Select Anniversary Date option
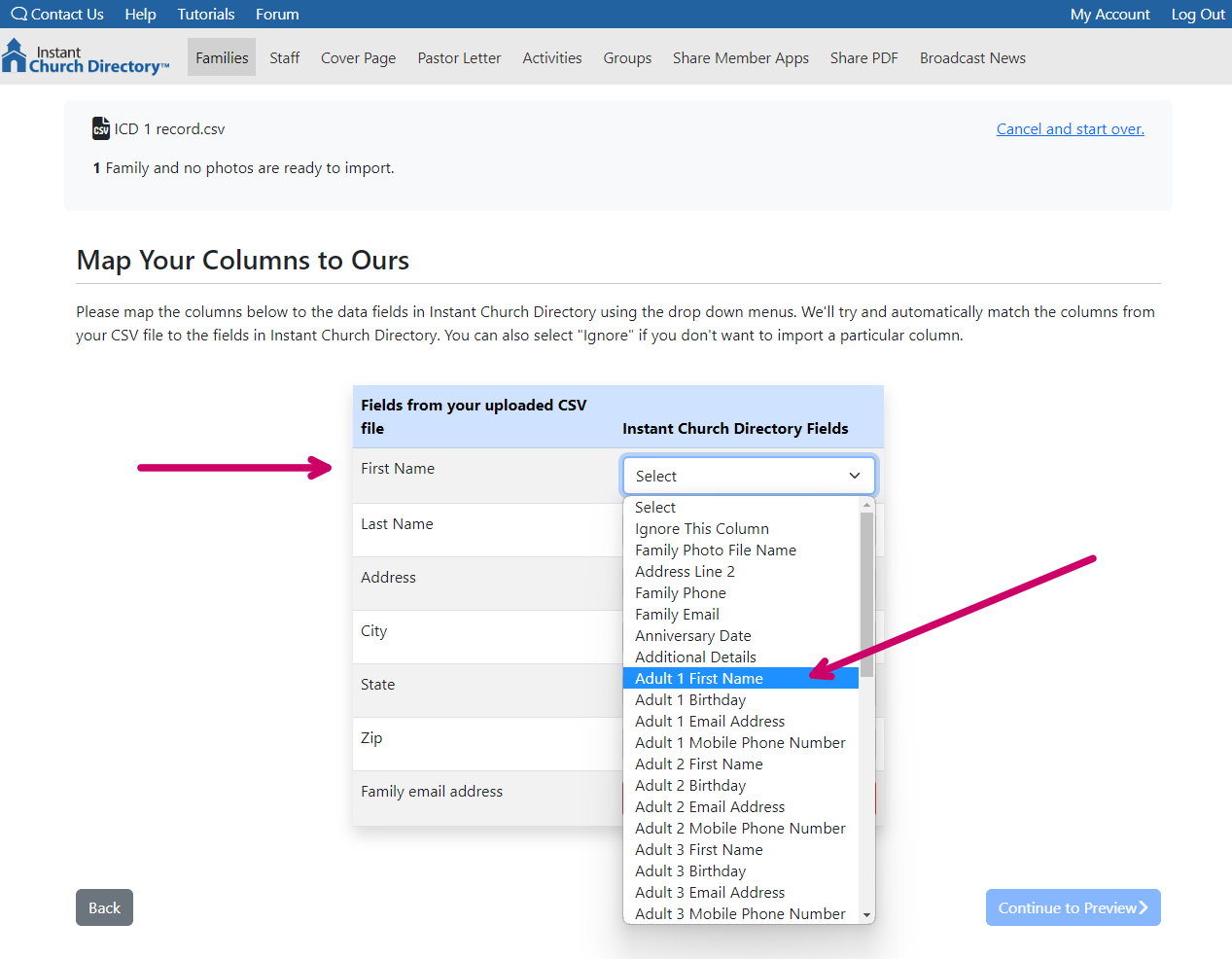The height and width of the screenshot is (959, 1232). [741, 635]
